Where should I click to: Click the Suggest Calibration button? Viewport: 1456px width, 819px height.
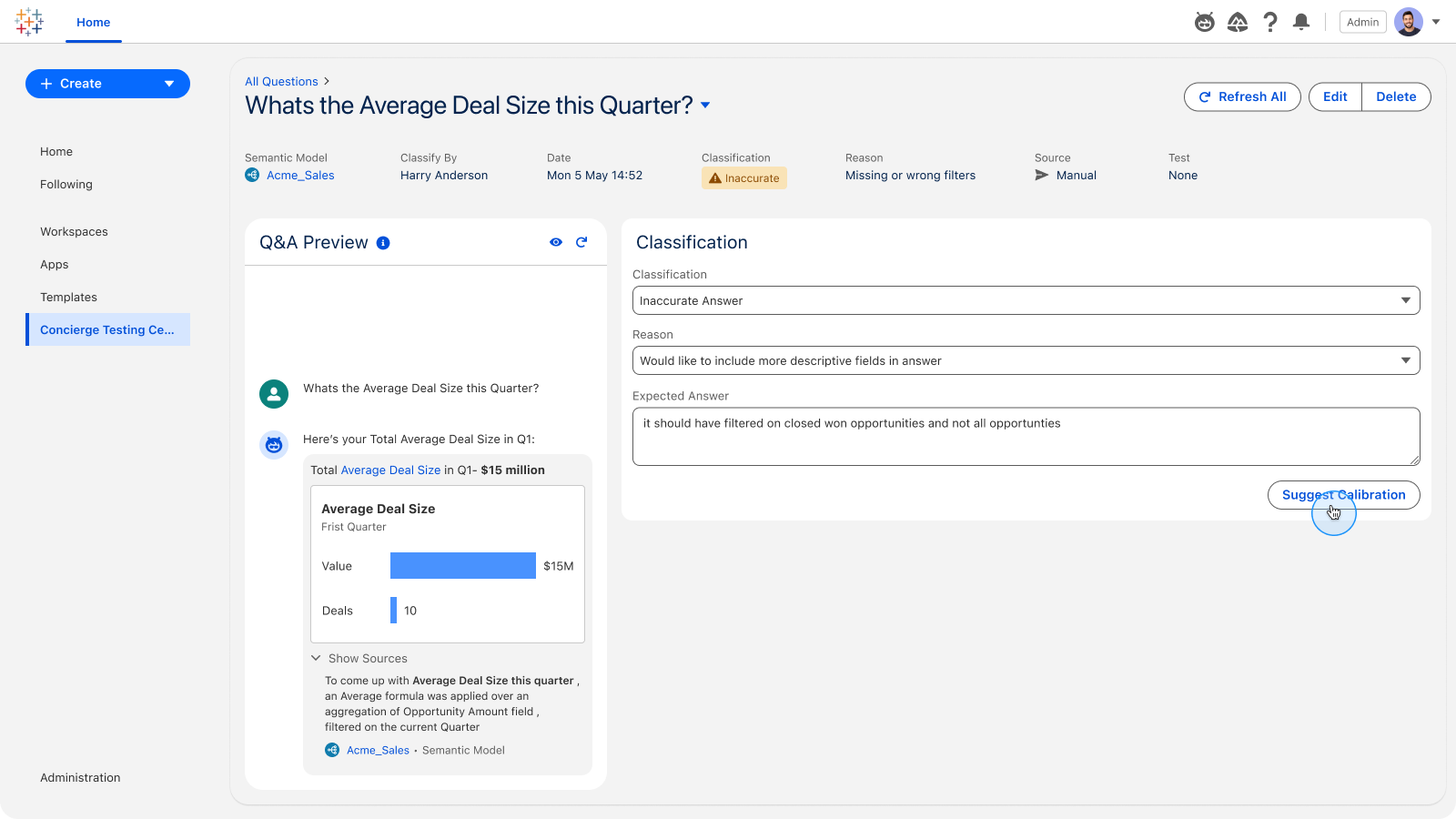coord(1343,495)
